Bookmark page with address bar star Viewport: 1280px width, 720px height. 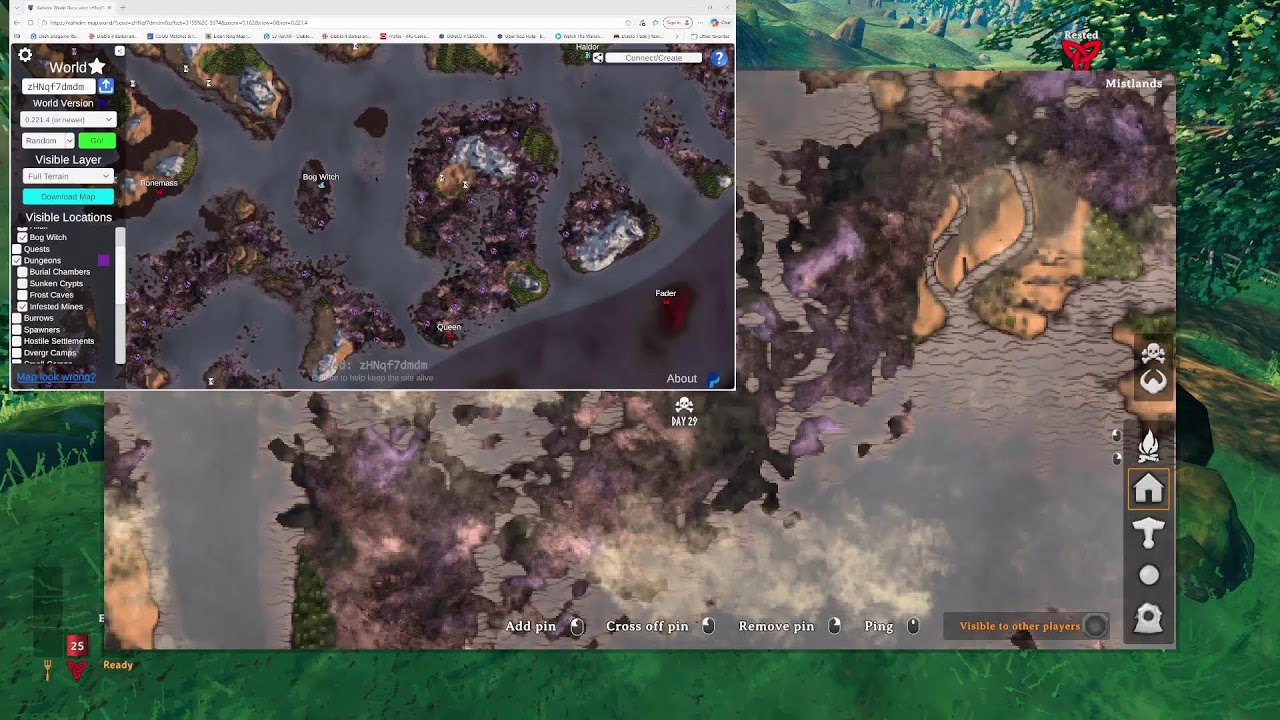click(629, 22)
